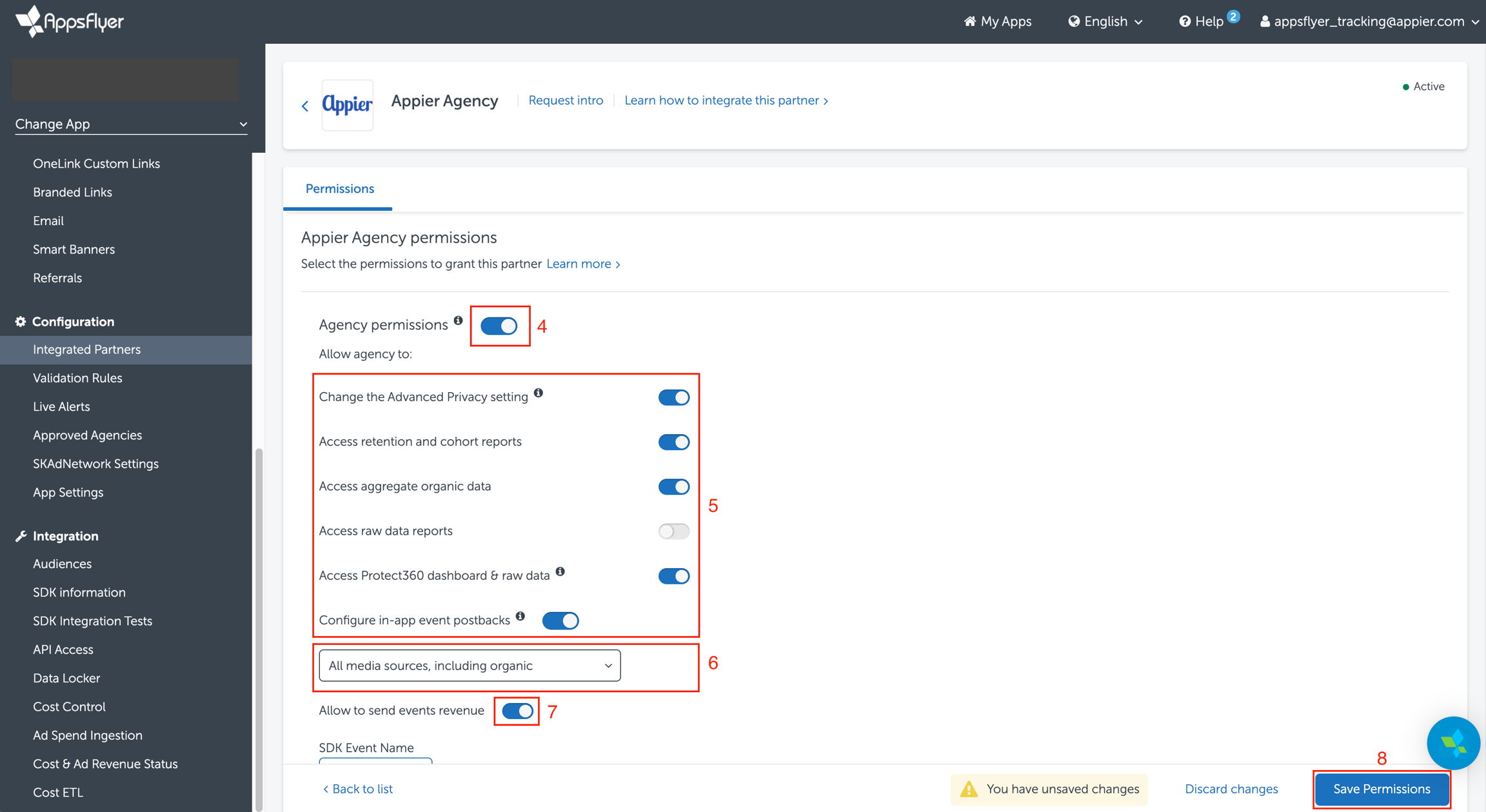1486x812 pixels.
Task: Click the back arrow next to Appier logo
Action: click(x=305, y=106)
